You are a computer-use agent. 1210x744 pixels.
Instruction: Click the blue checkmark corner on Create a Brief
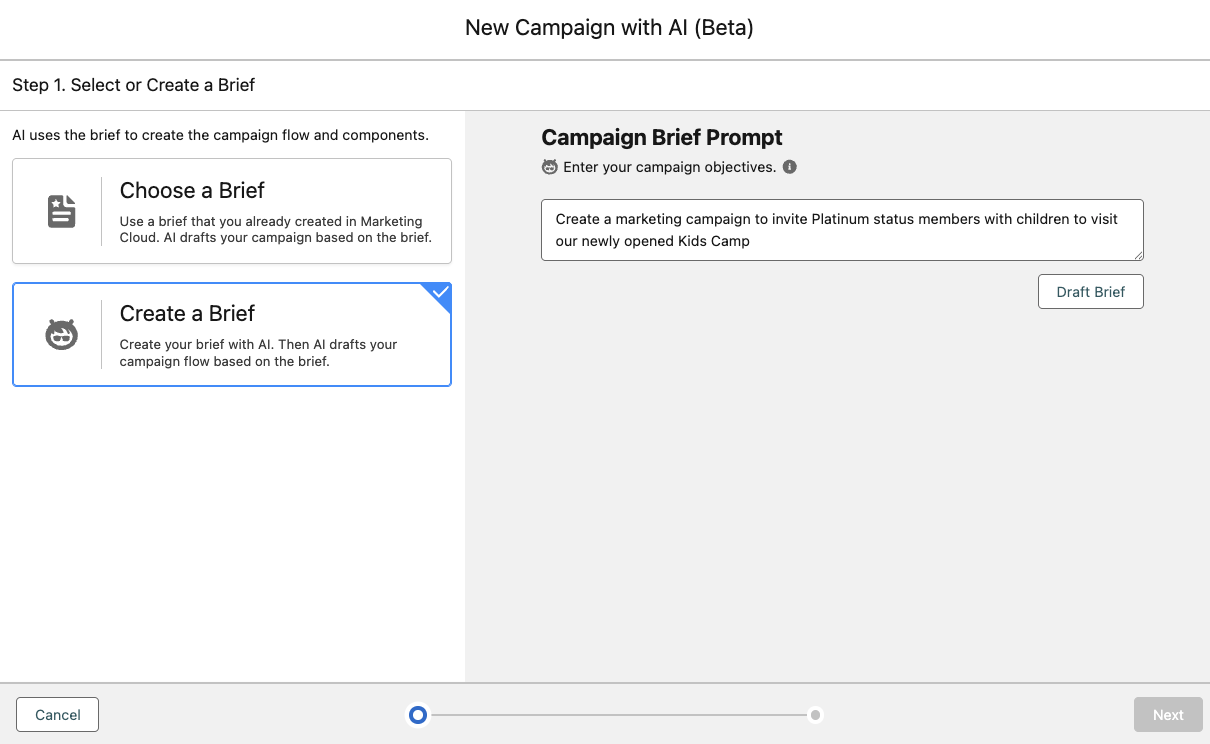439,294
